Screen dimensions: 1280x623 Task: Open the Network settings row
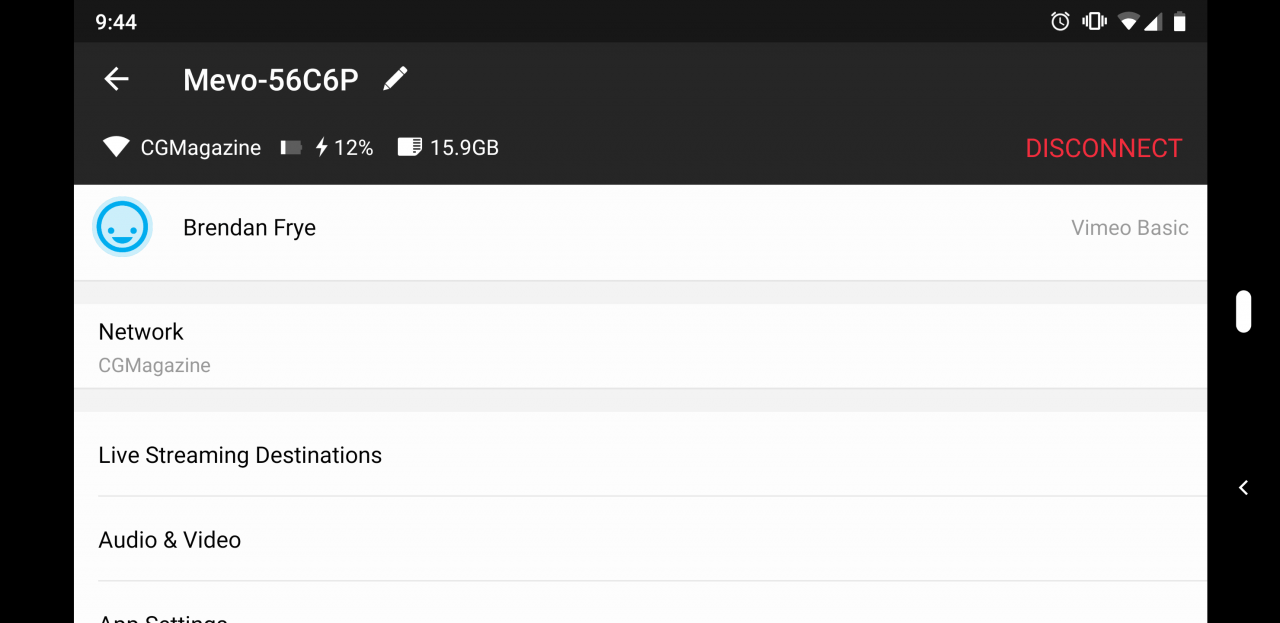point(640,346)
